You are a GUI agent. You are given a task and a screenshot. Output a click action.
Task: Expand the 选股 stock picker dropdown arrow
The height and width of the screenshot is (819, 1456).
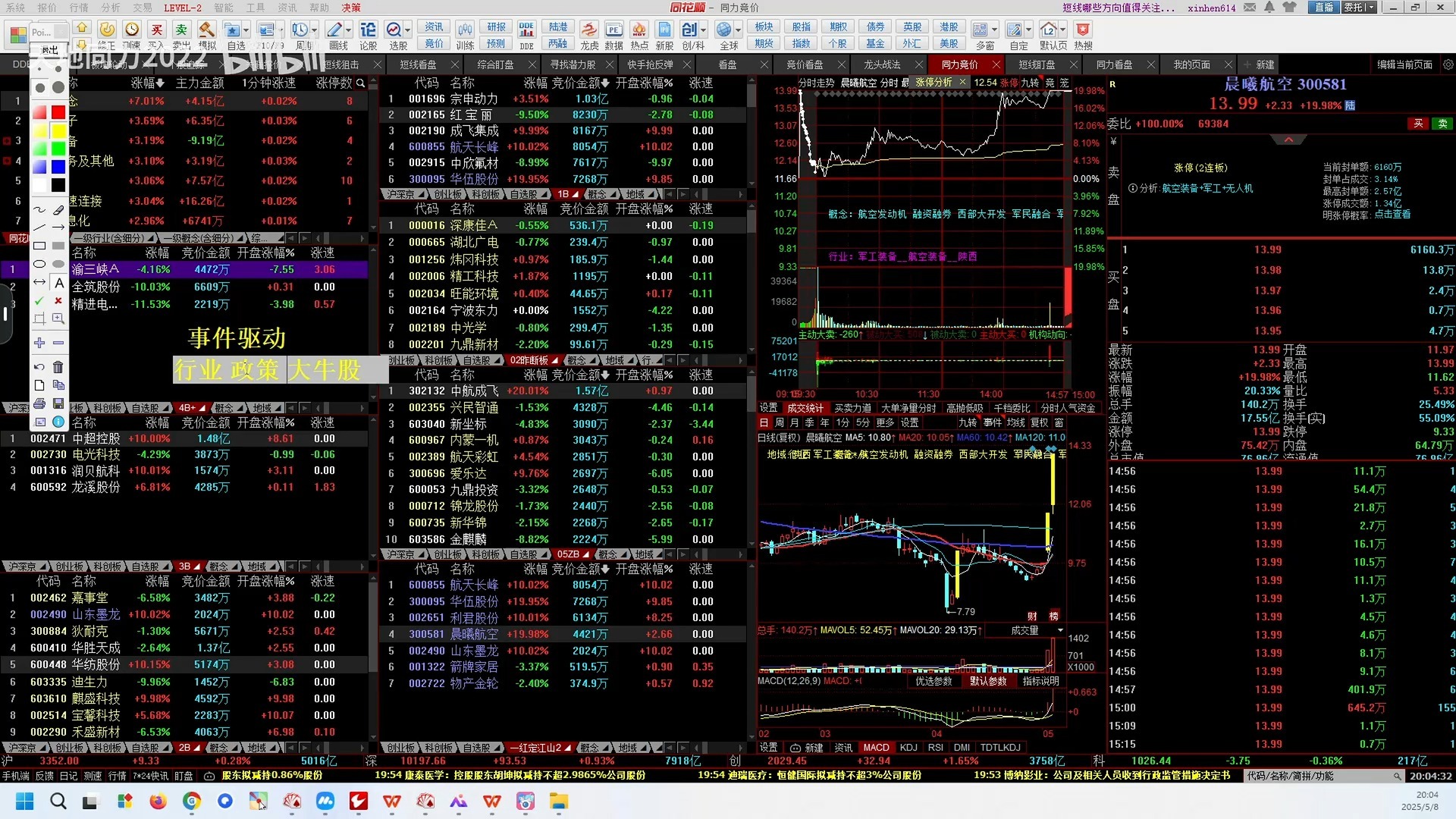409,30
